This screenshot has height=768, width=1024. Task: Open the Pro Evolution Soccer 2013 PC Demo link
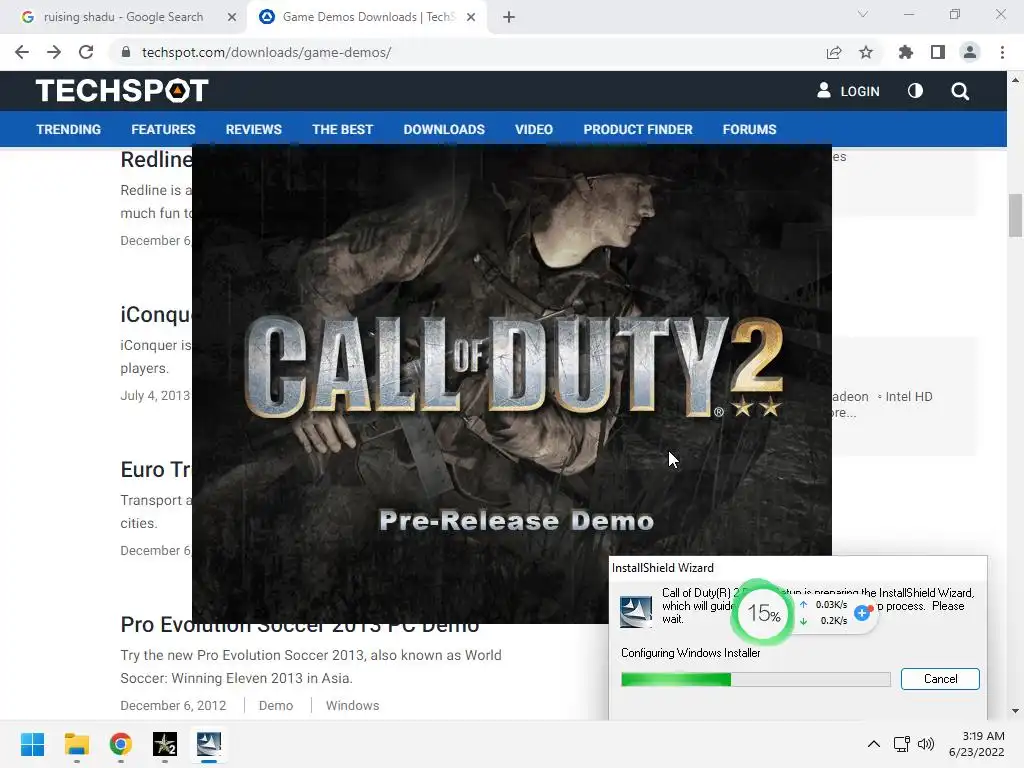[x=299, y=625]
